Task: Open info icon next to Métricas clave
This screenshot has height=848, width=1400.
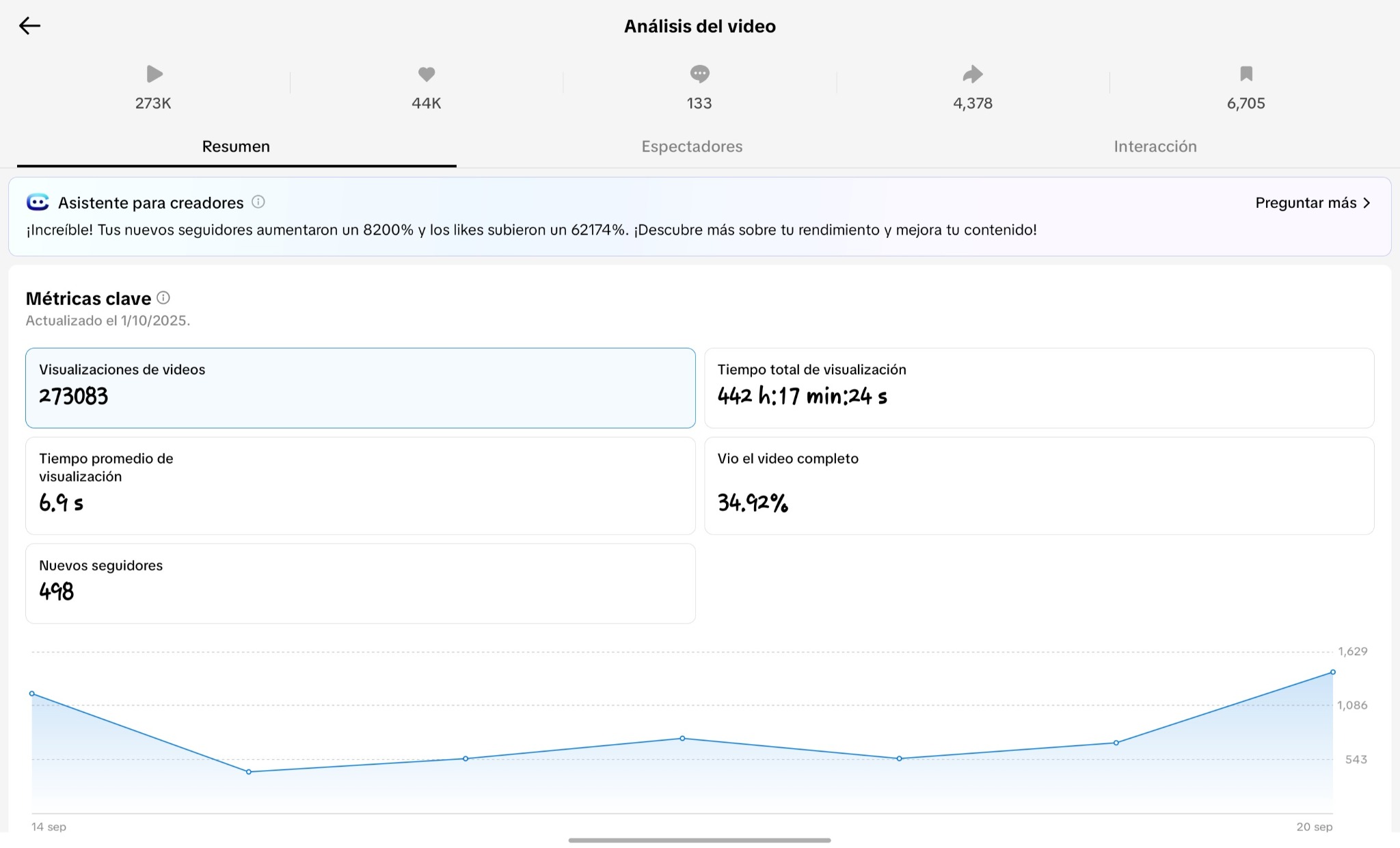Action: click(163, 297)
